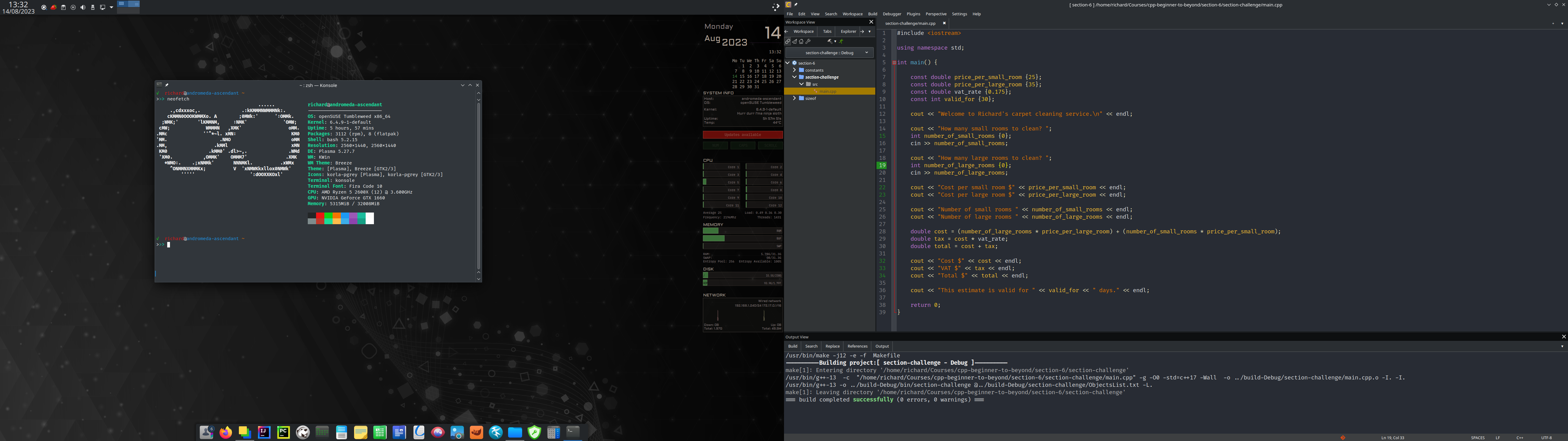Switch to the Replace tab in Output View
This screenshot has height=441, width=1568.
point(833,346)
